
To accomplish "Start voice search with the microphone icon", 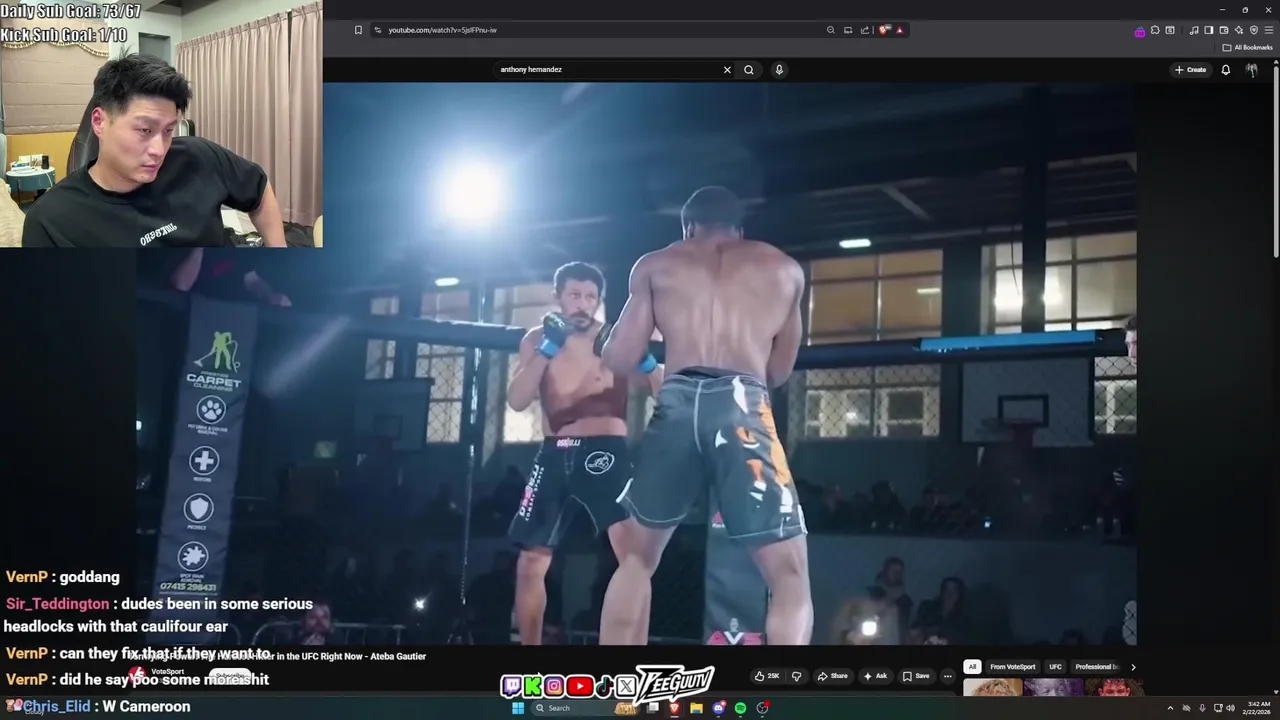I will pyautogui.click(x=779, y=70).
